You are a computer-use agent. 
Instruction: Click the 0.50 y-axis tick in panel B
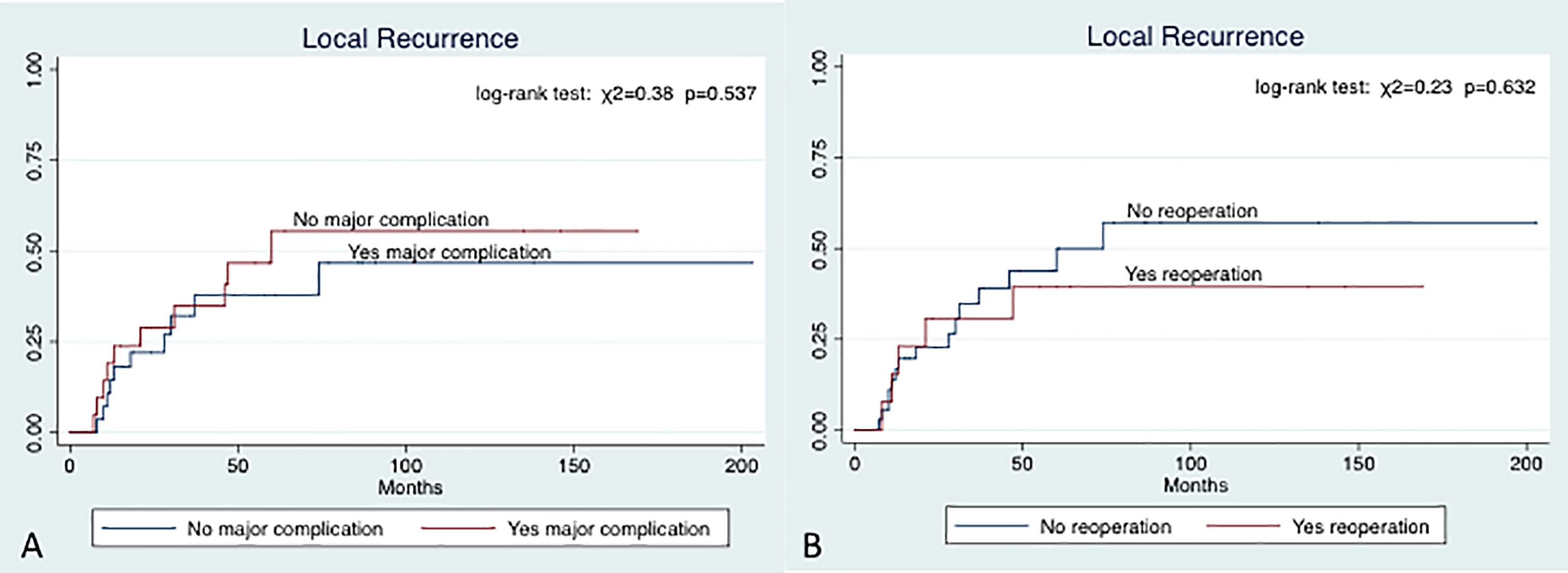coord(820,249)
